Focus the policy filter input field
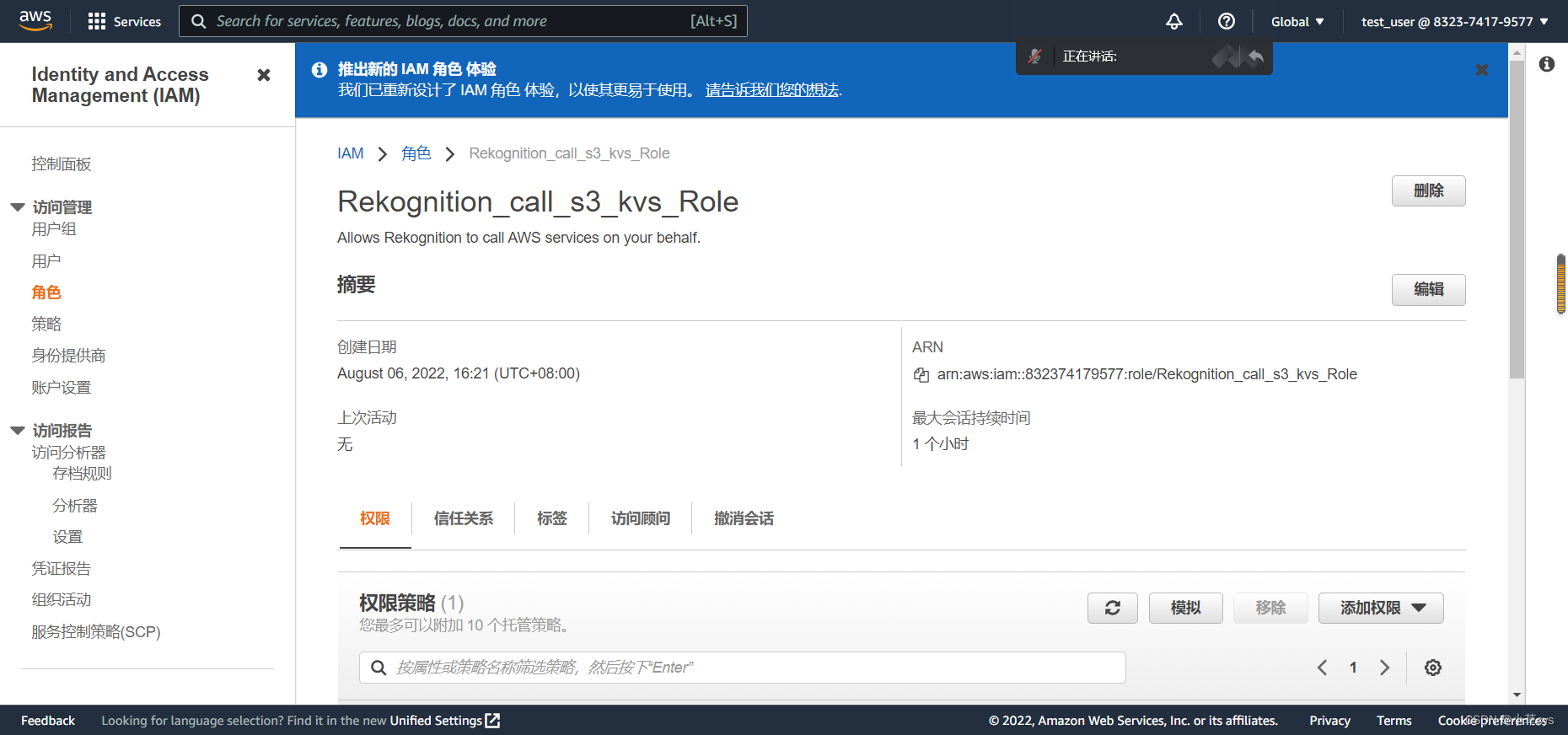This screenshot has height=735, width=1568. click(743, 668)
